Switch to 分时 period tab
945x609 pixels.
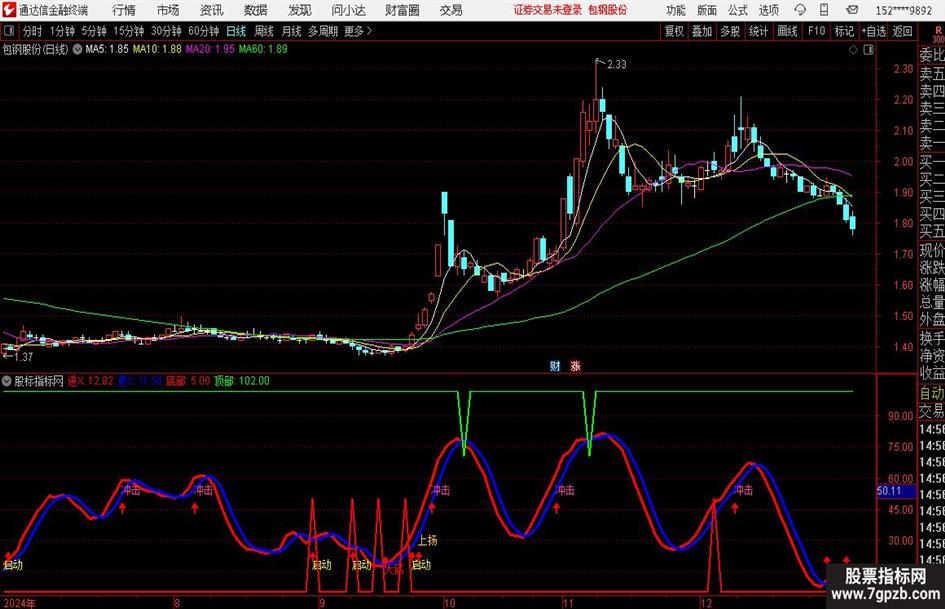33,31
